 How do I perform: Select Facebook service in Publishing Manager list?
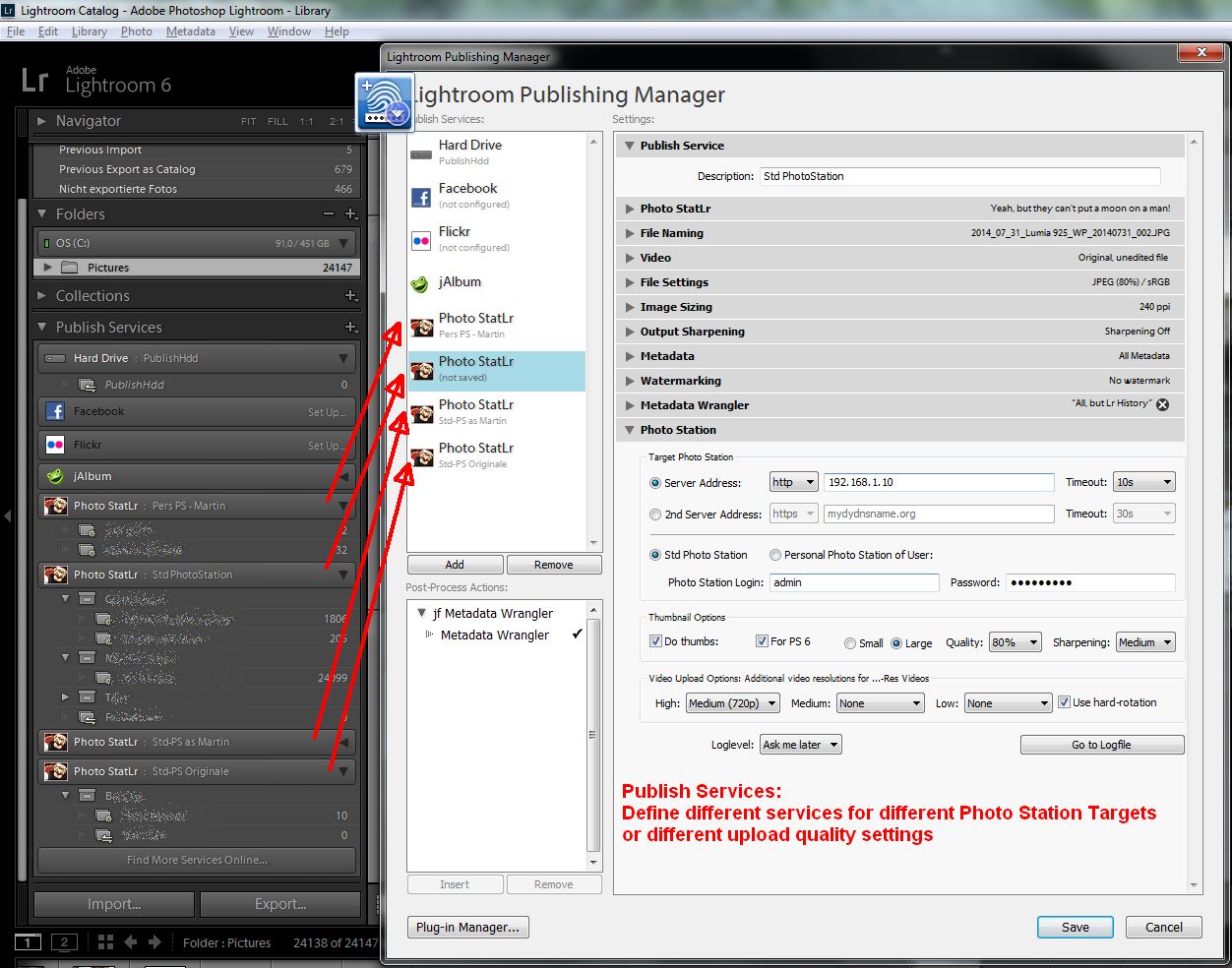pos(497,195)
